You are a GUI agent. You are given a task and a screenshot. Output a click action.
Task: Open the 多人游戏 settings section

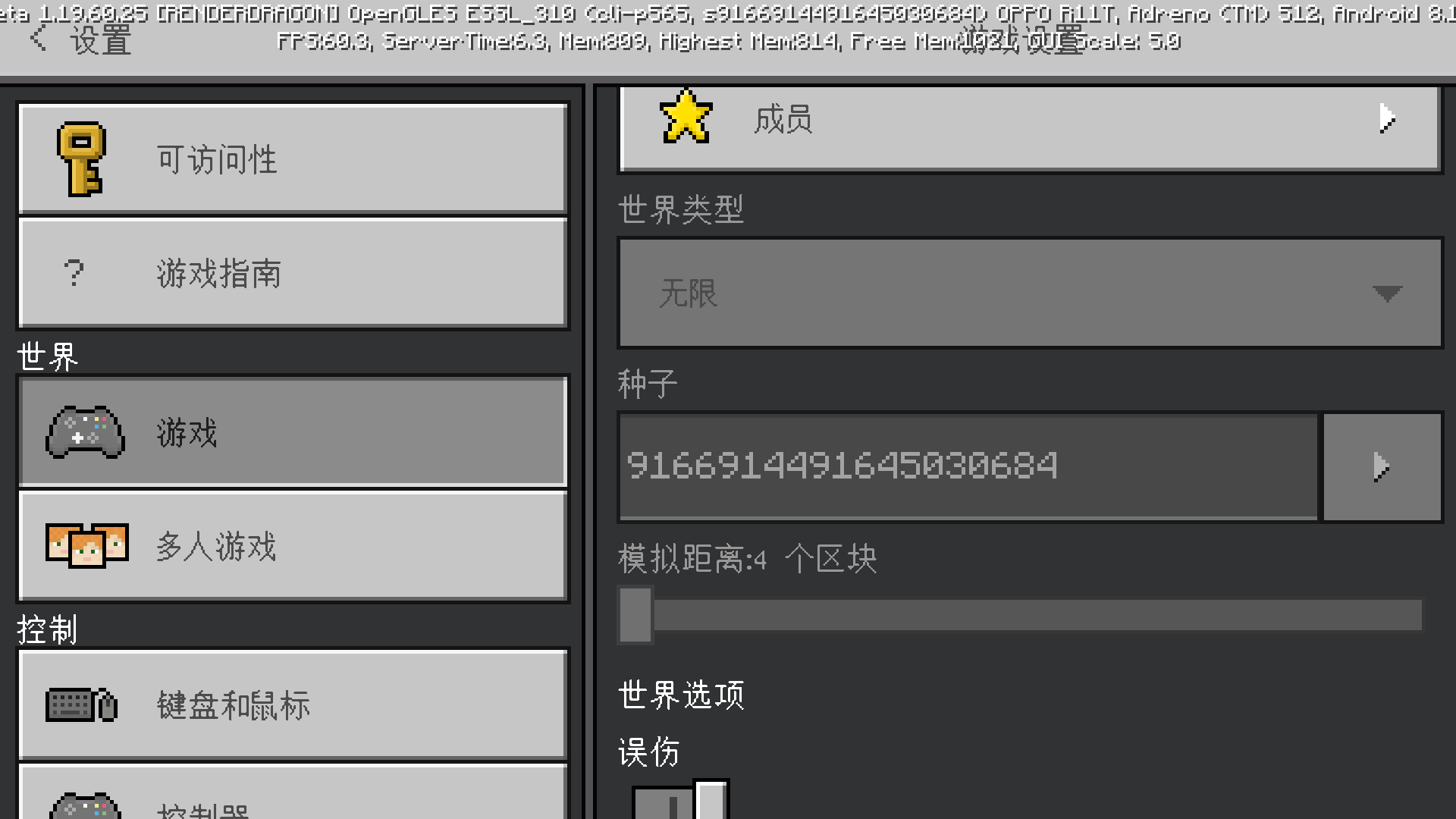(x=293, y=546)
